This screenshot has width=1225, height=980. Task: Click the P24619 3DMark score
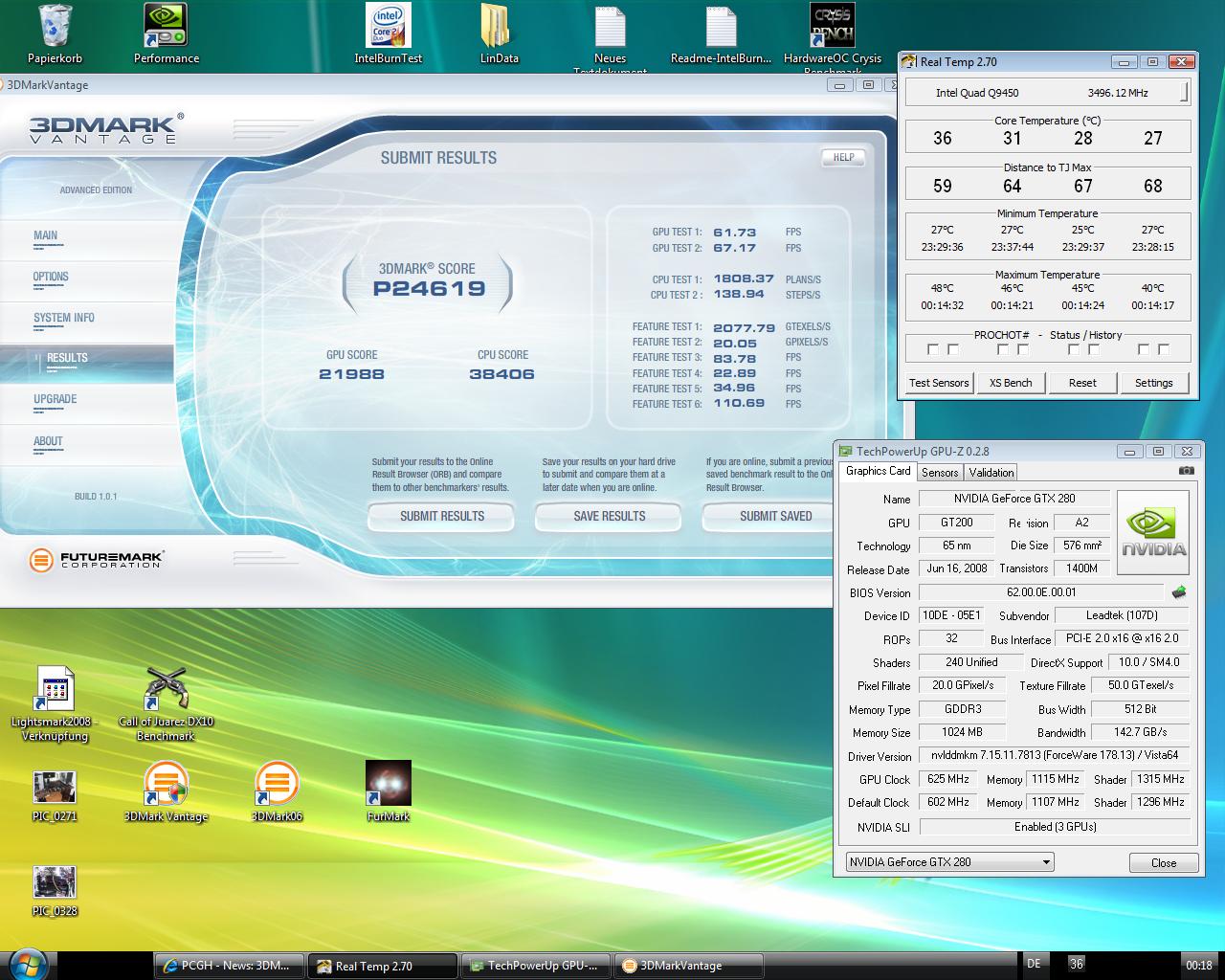pyautogui.click(x=429, y=288)
